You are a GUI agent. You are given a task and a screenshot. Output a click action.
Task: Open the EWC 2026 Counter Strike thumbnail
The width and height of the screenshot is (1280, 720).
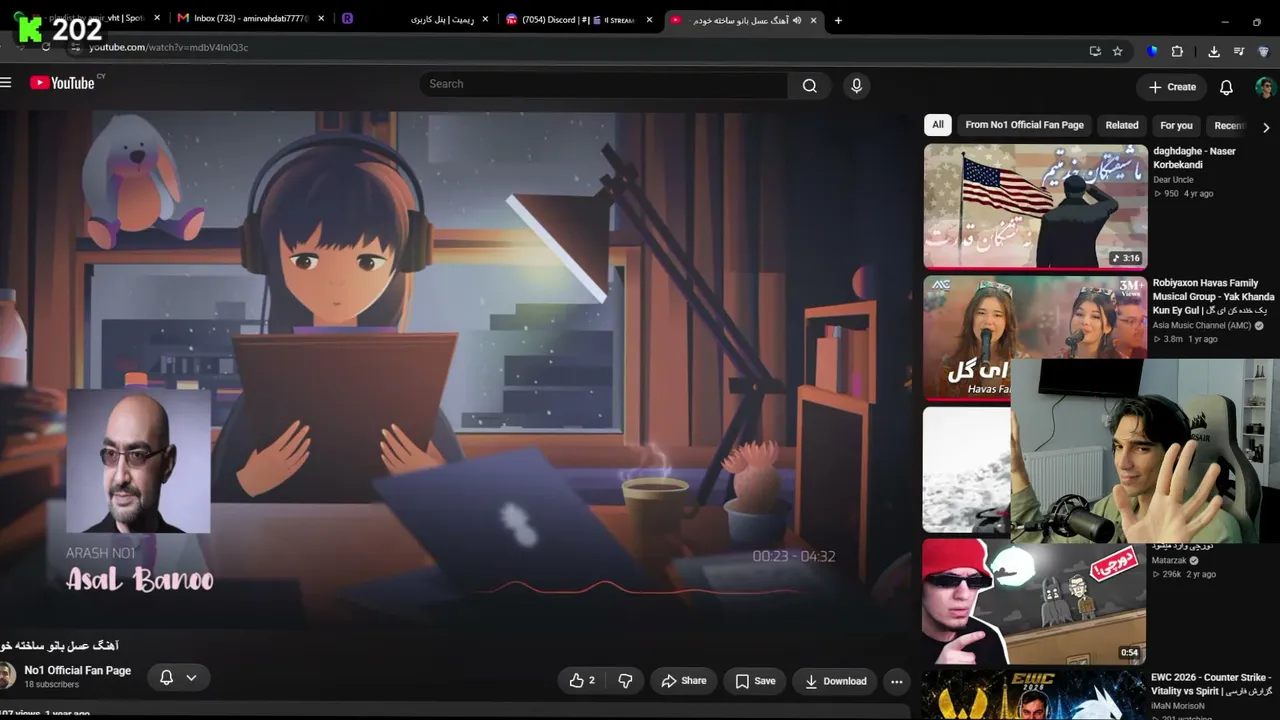(1034, 695)
